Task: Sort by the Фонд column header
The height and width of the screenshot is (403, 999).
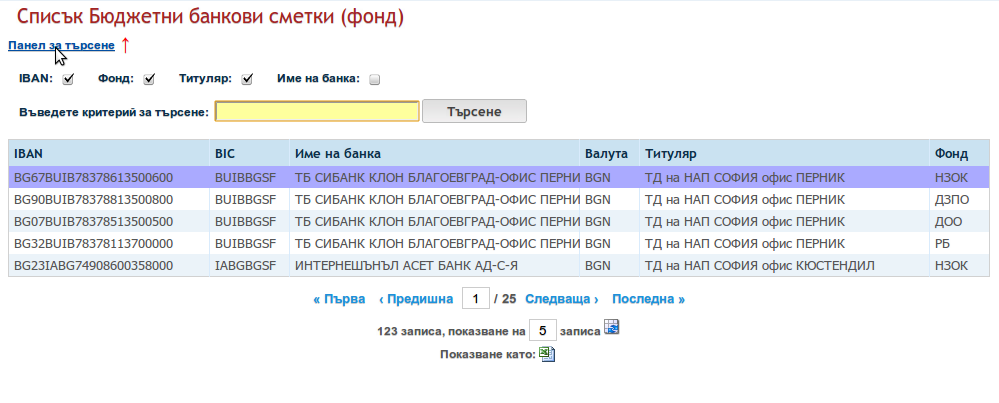Action: pos(951,153)
